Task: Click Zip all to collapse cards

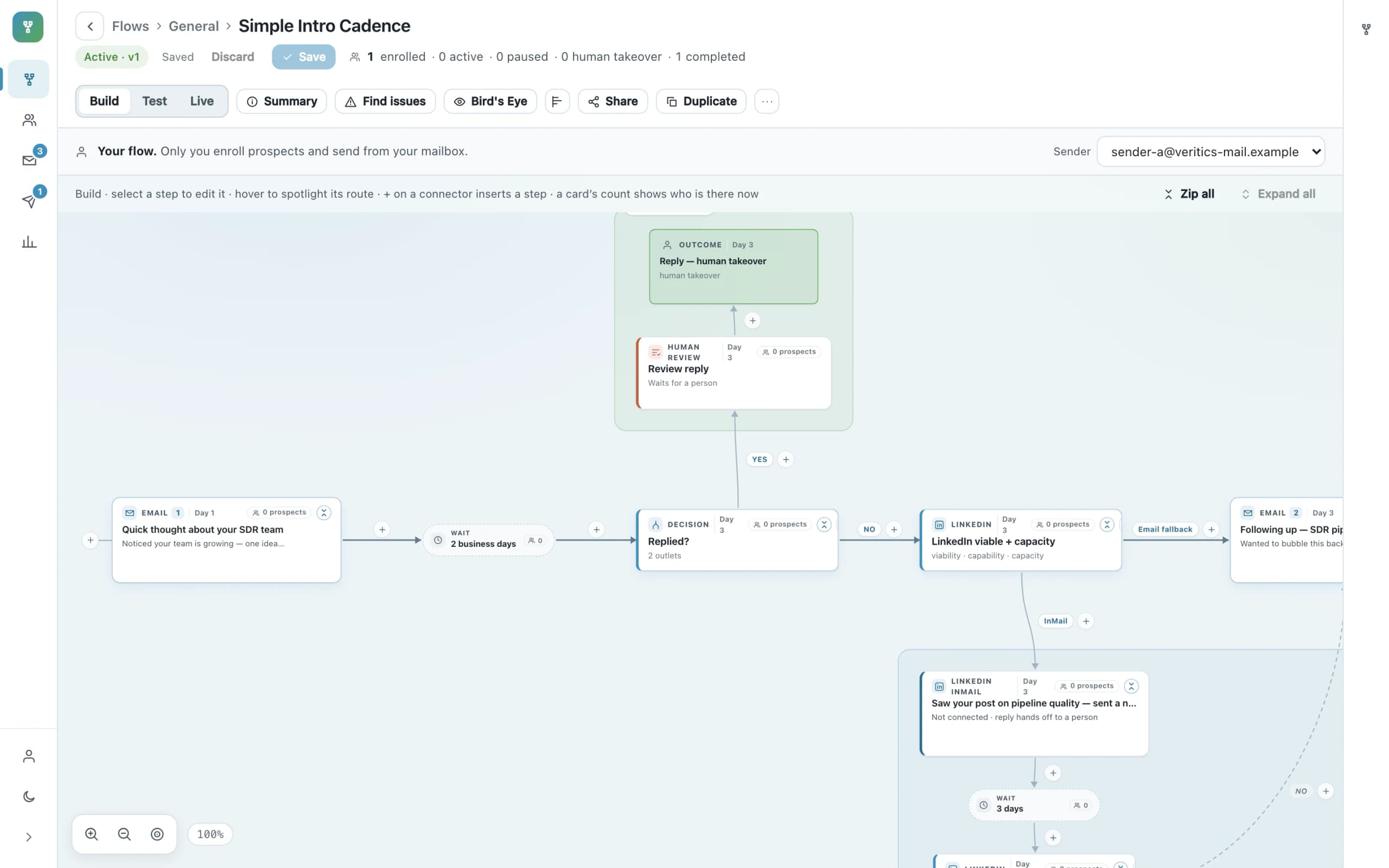Action: tap(1189, 194)
